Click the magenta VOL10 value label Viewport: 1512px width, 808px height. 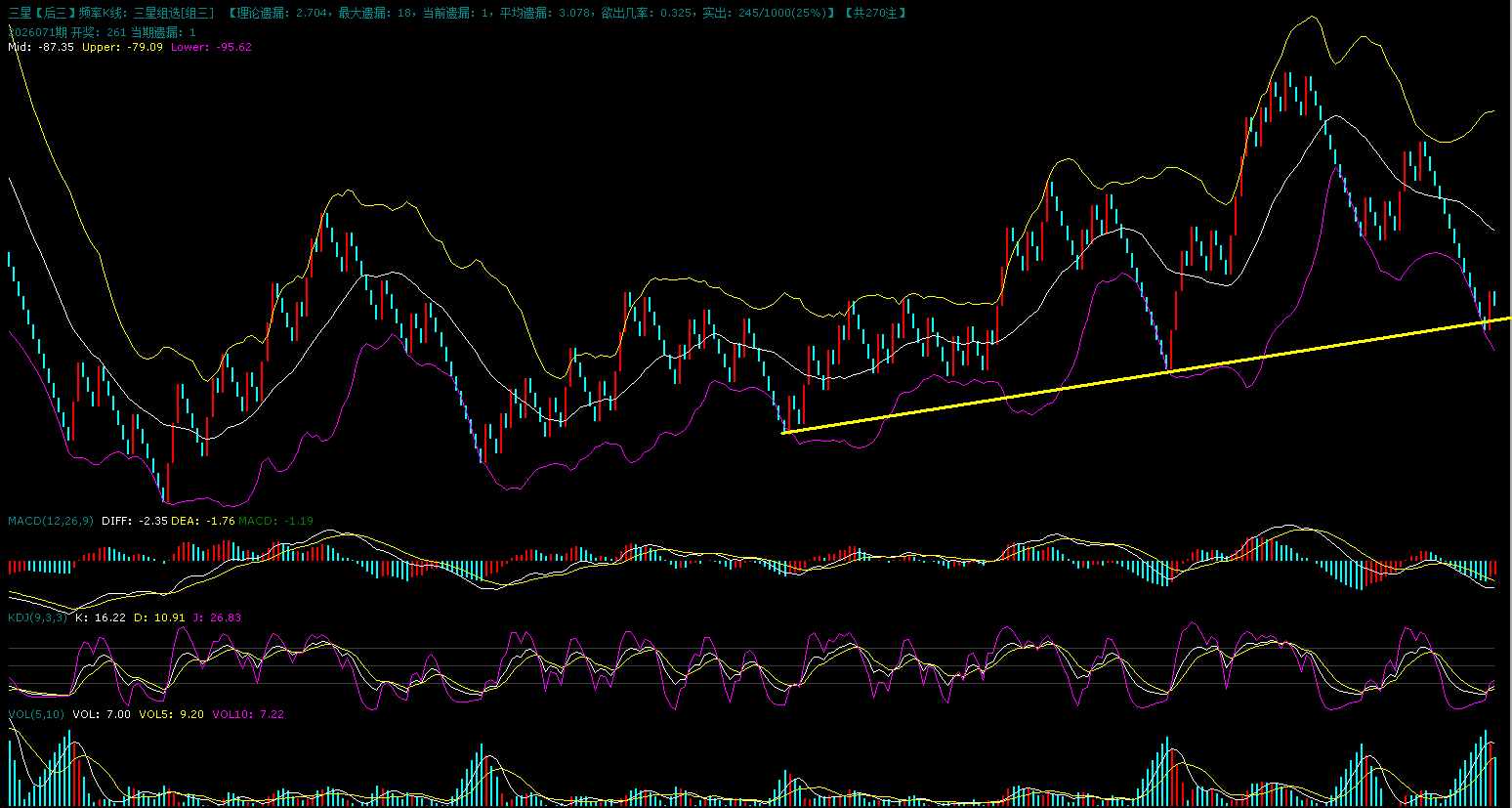coord(247,714)
